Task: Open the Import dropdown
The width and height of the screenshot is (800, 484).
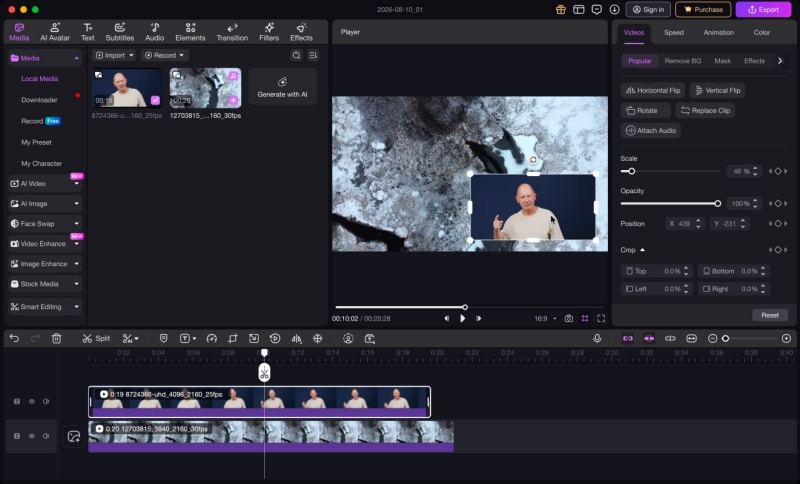Action: [114, 55]
